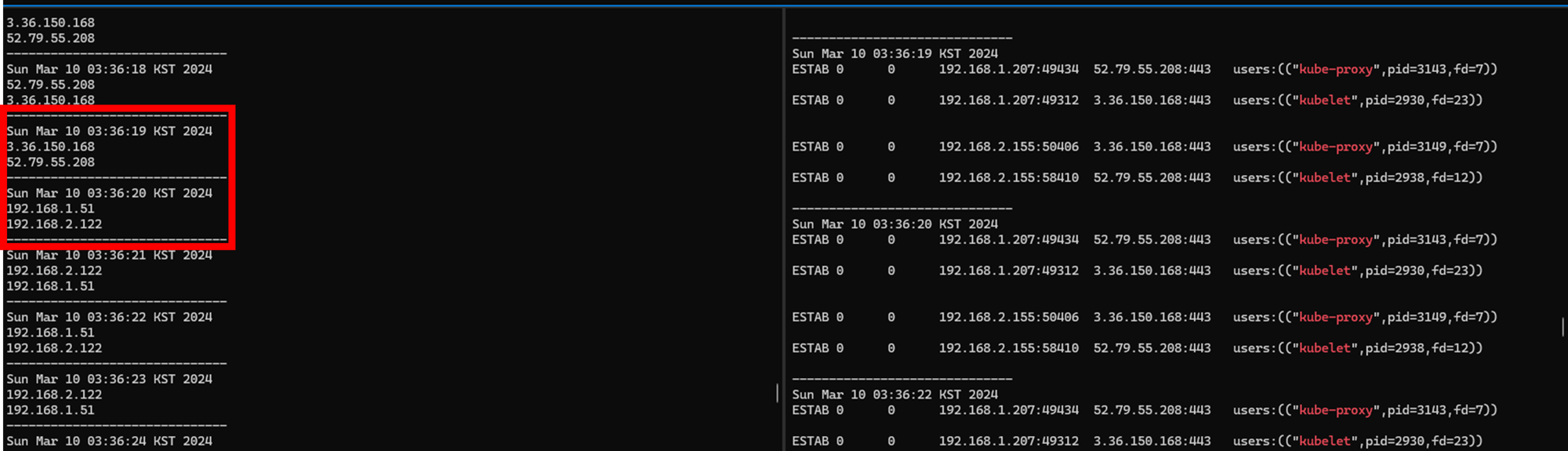Screen dimensions: 1568x451
Task: Click kubelet pid=2938 users entry in 03:36:19 block
Action: coord(1358,178)
